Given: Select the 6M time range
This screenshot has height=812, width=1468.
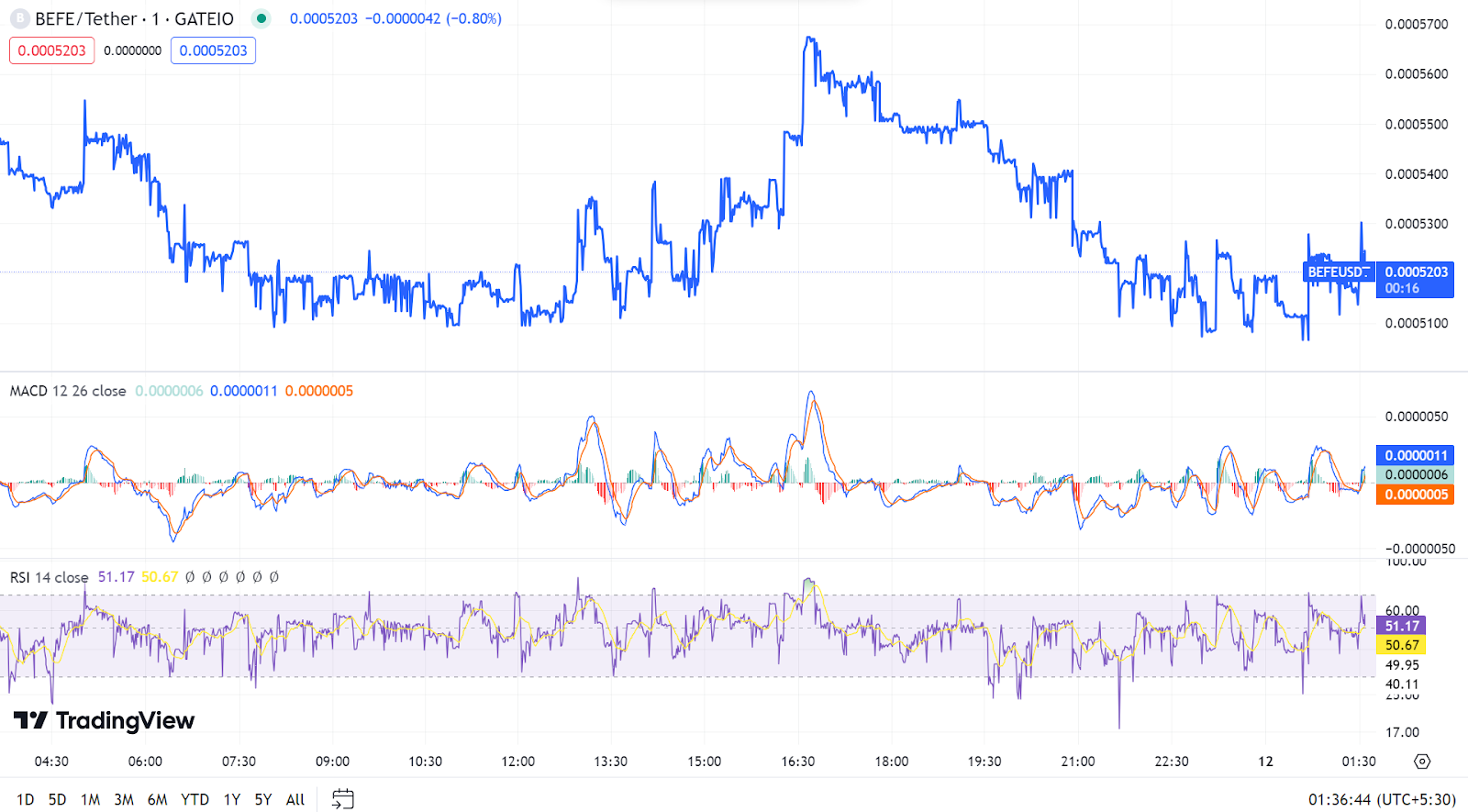Looking at the screenshot, I should (158, 799).
